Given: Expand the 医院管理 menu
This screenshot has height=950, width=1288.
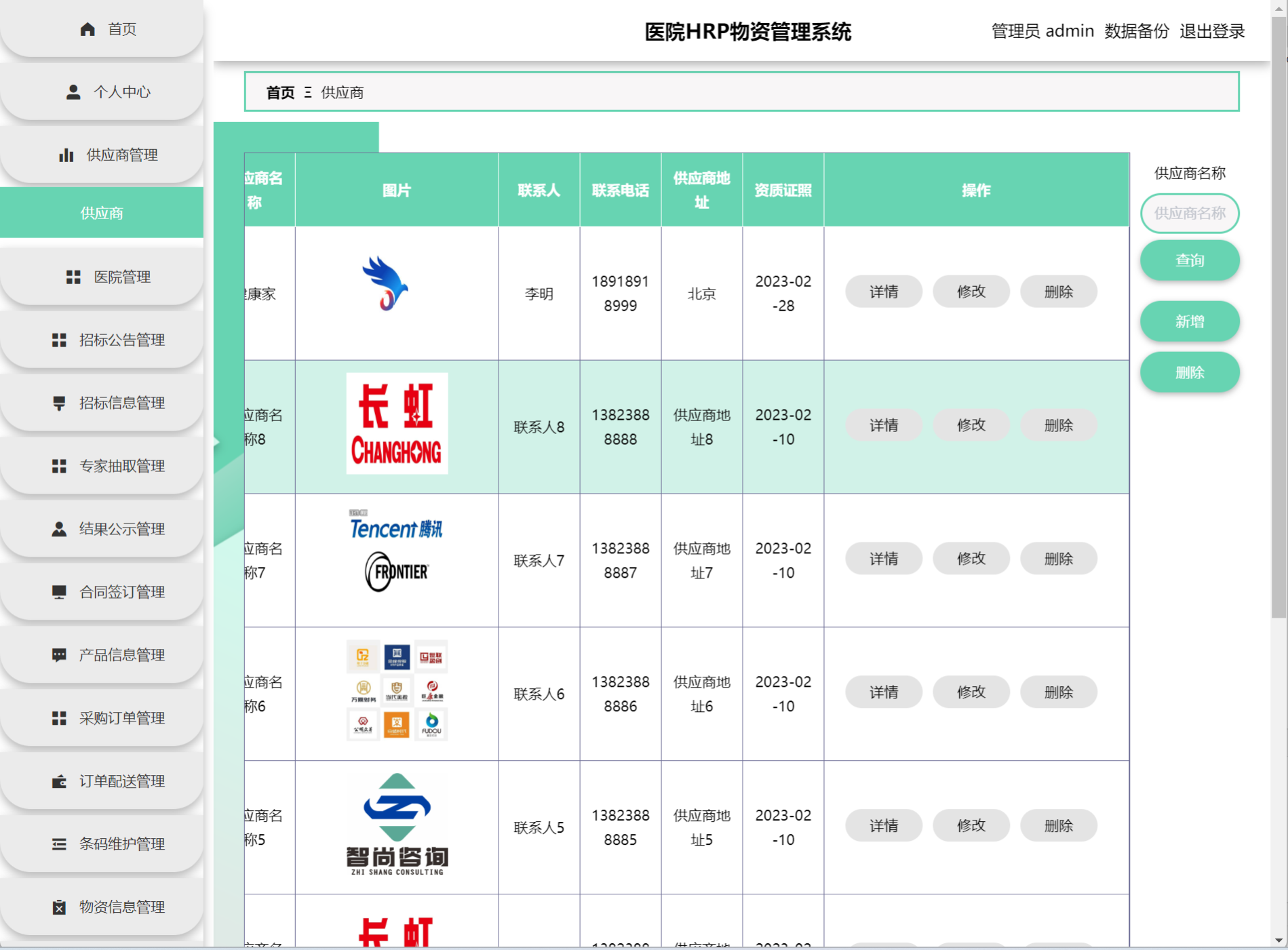Looking at the screenshot, I should (x=102, y=277).
